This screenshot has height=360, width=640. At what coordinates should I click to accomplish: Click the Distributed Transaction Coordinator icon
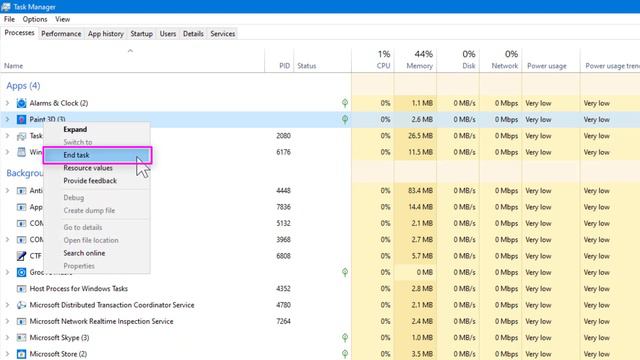pos(21,305)
